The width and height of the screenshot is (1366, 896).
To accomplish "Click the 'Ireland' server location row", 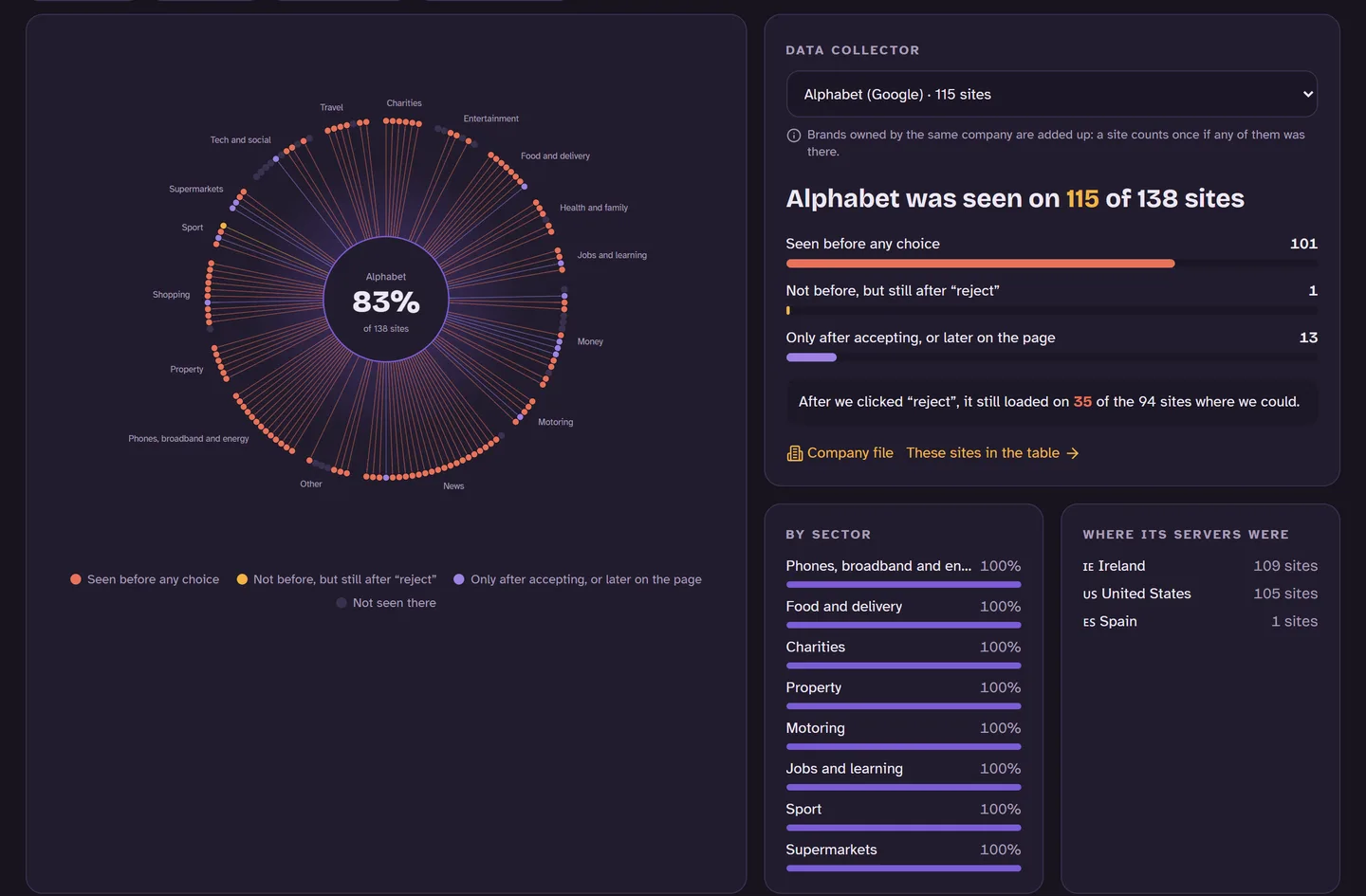I will pos(1200,566).
